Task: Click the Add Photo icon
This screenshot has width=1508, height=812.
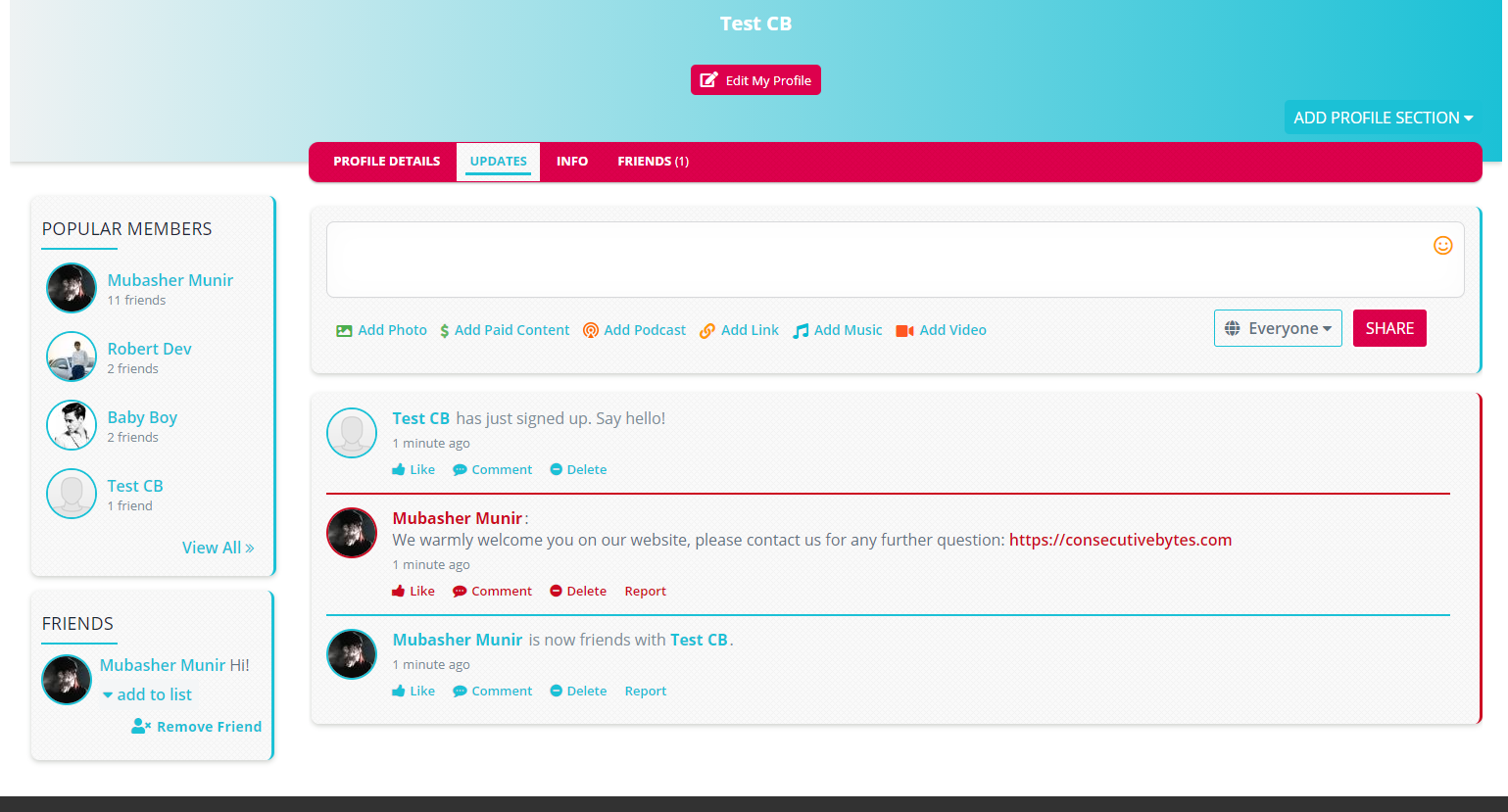Action: tap(344, 331)
